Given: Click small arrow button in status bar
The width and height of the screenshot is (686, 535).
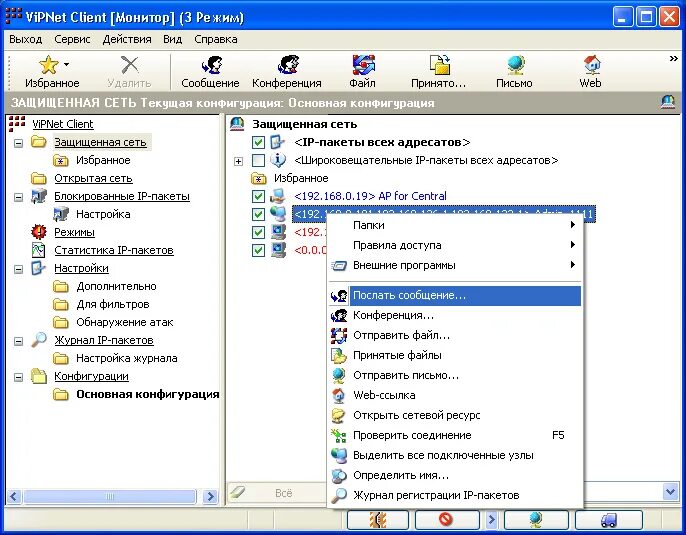Looking at the screenshot, I should pos(491,520).
